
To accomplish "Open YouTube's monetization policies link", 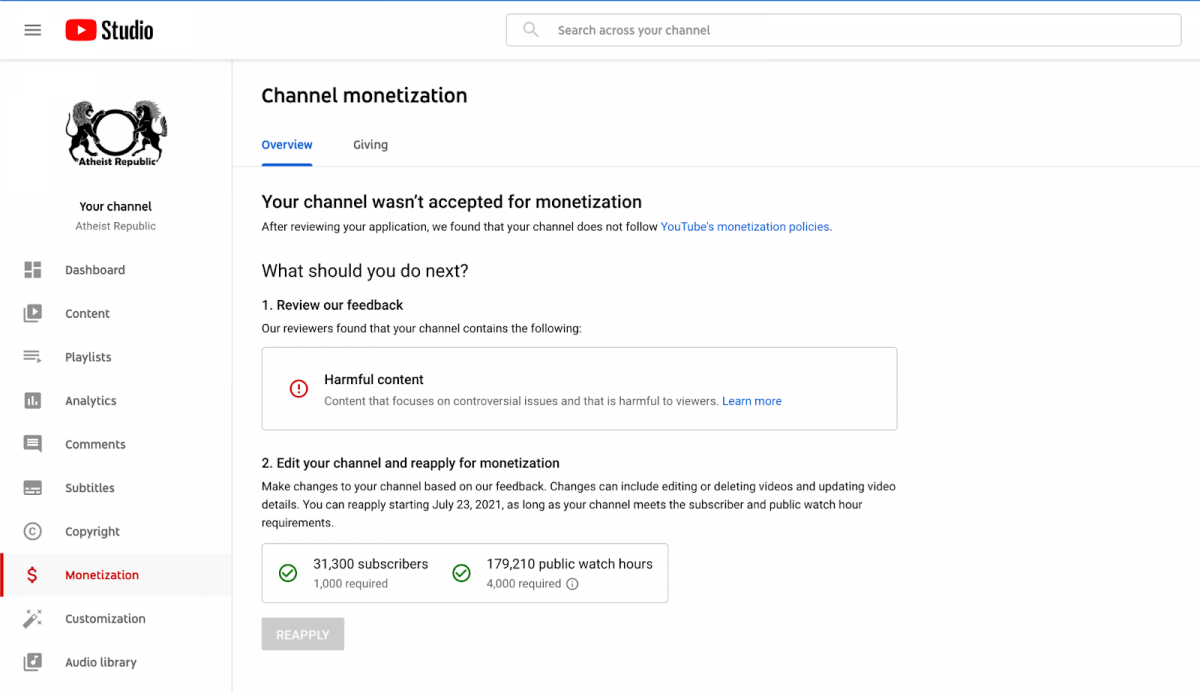I will [x=745, y=227].
